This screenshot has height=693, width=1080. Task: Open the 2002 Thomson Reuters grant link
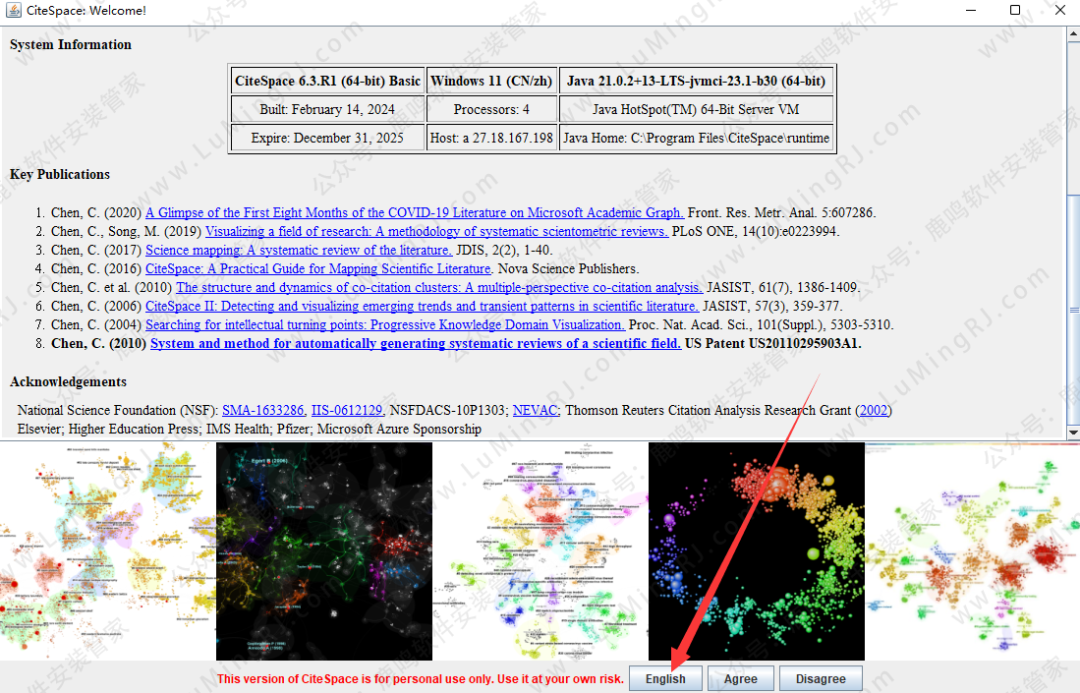[x=874, y=410]
